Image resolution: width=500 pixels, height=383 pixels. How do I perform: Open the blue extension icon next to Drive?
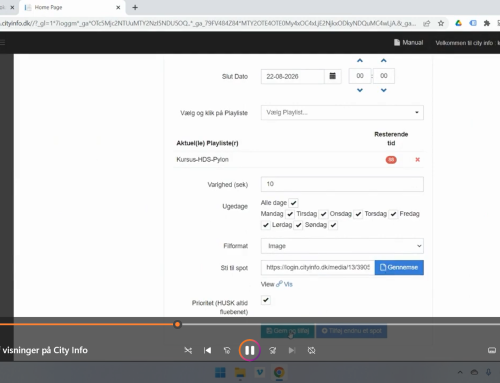point(473,23)
